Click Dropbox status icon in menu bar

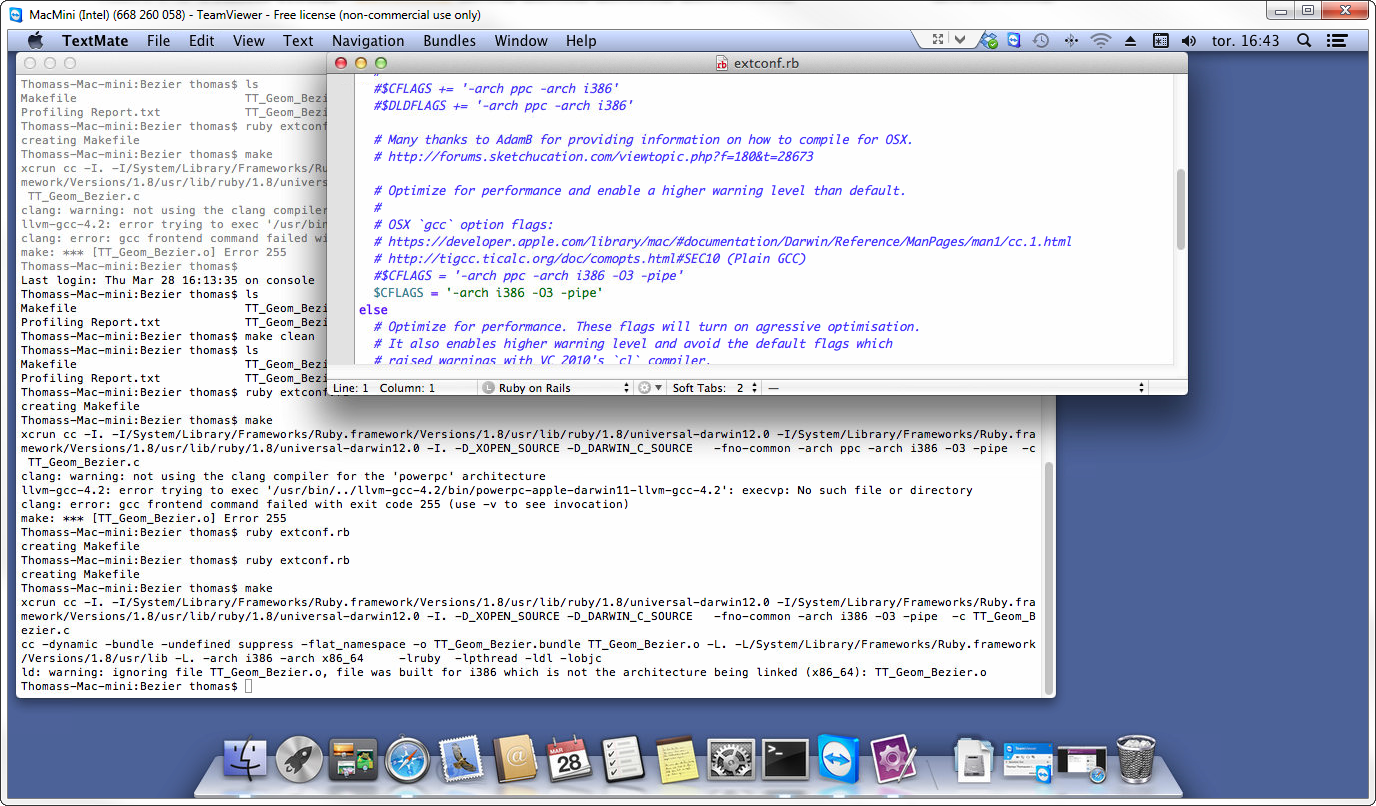[x=989, y=41]
